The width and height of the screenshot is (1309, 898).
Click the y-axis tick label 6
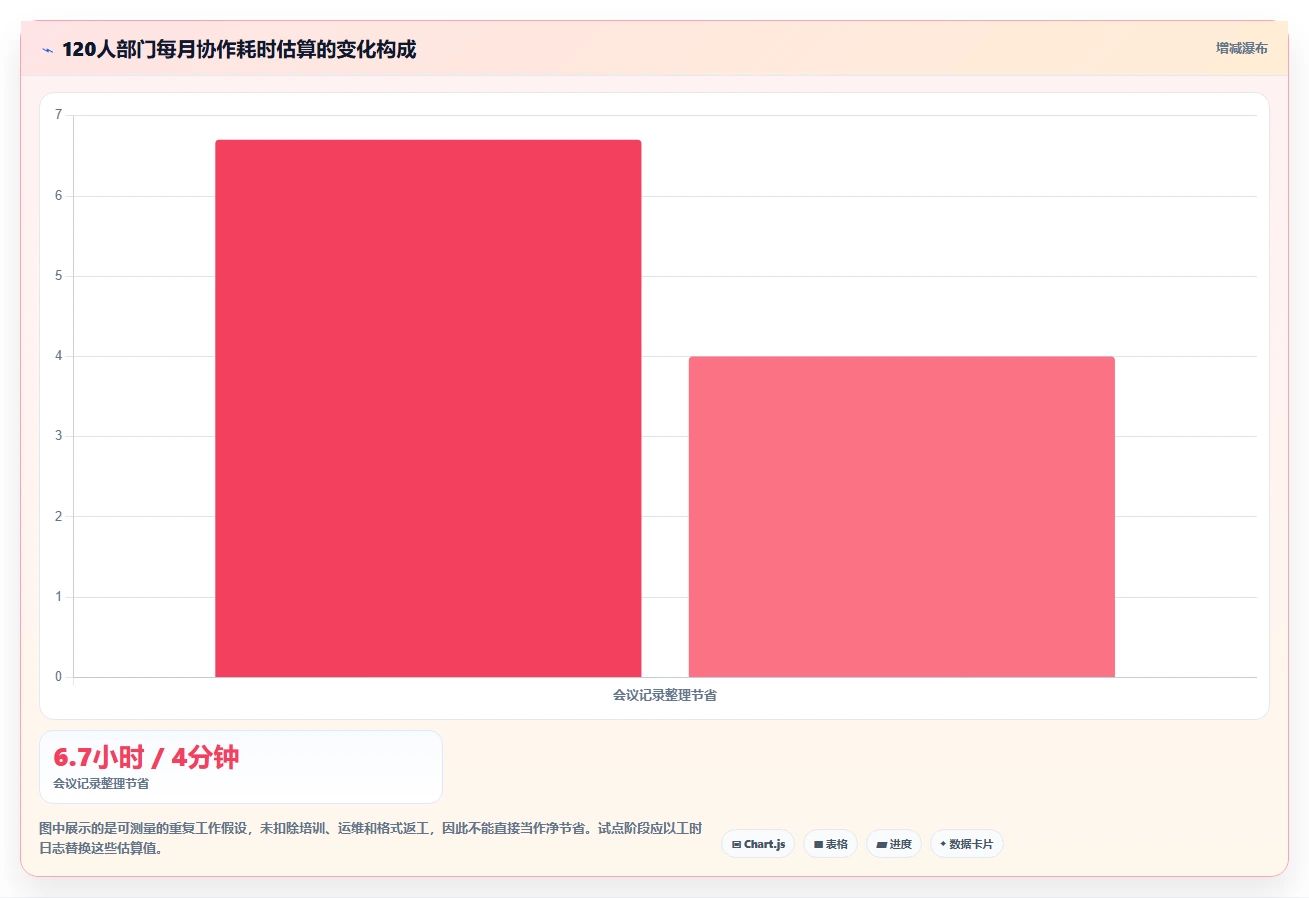point(58,196)
